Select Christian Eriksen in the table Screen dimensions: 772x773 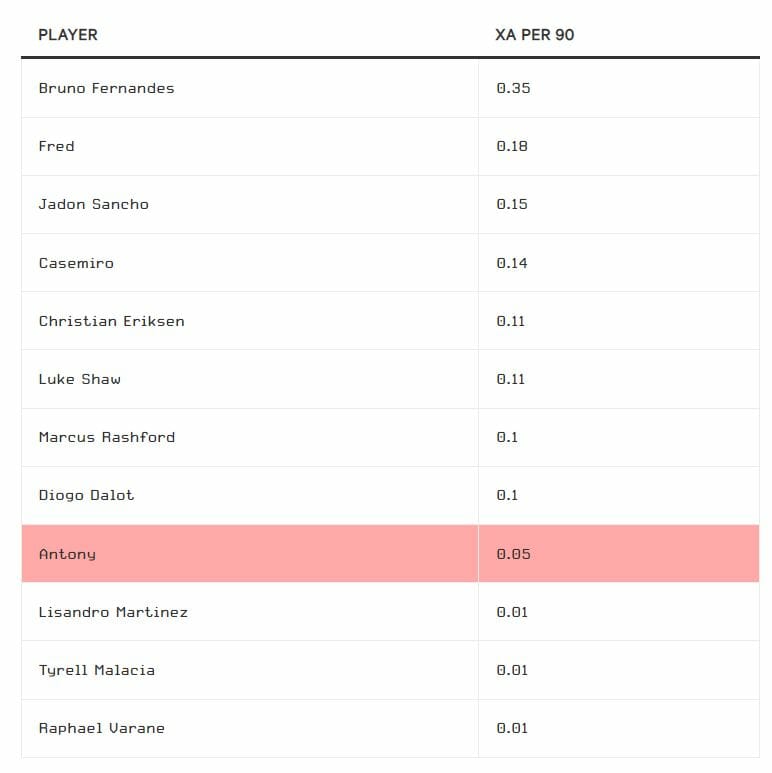[111, 321]
